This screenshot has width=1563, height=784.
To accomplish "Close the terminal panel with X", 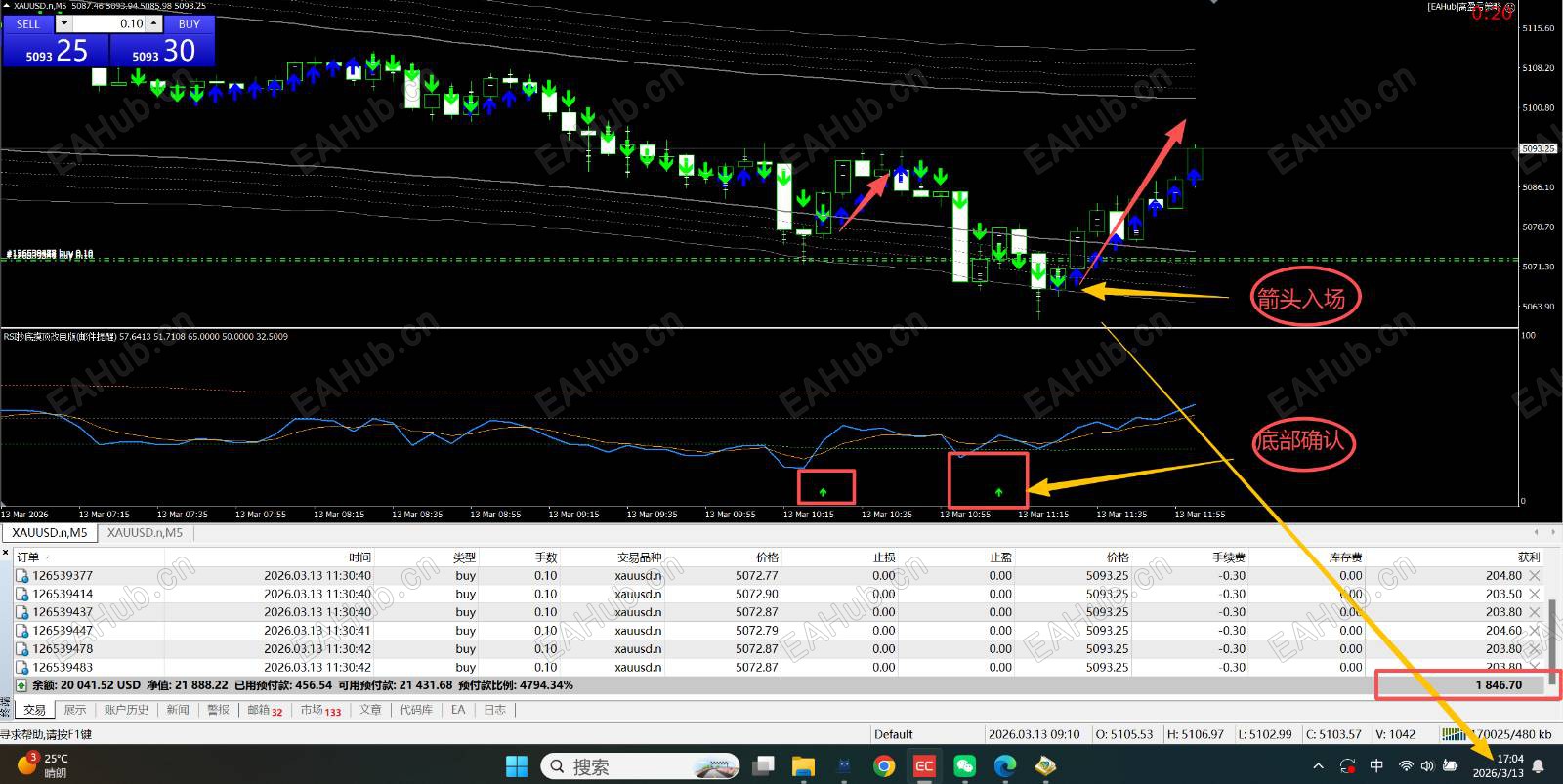I will click(6, 552).
